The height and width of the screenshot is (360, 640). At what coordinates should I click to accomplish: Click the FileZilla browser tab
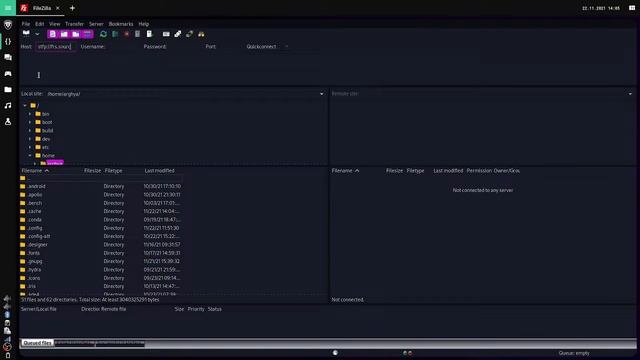tap(40, 8)
